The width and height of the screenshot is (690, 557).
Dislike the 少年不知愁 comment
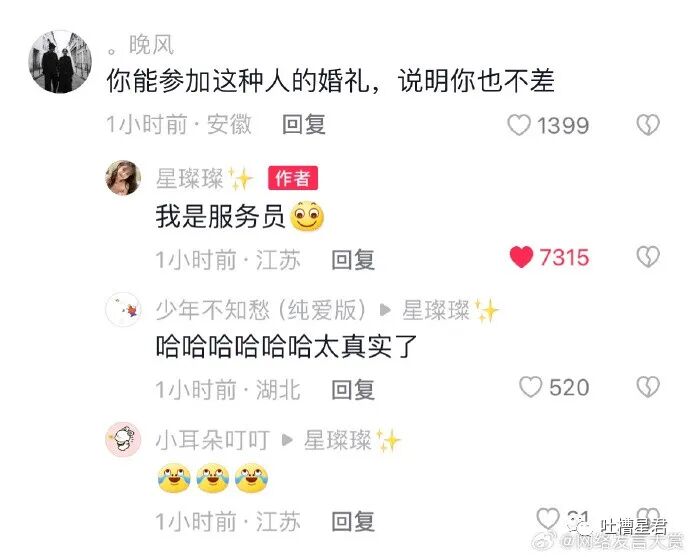[648, 387]
